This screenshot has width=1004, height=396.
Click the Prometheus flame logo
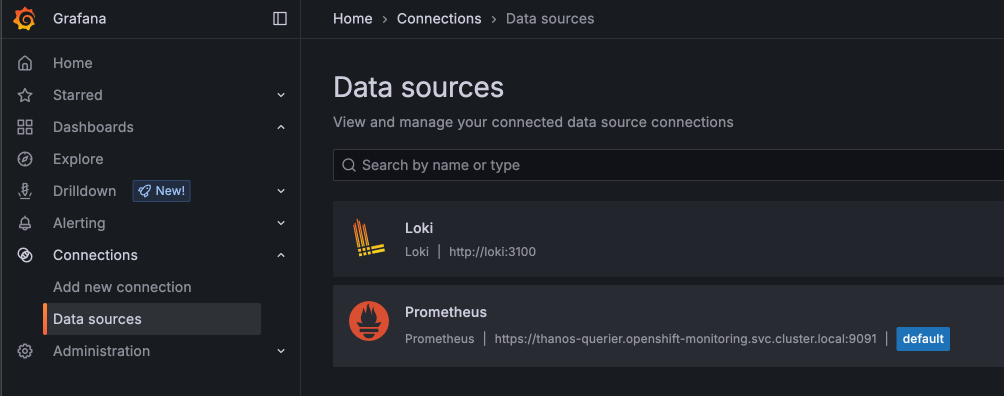[x=369, y=321]
